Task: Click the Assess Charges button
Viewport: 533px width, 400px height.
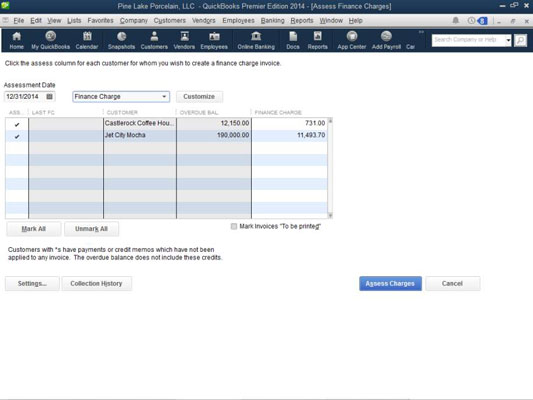Action: [390, 283]
